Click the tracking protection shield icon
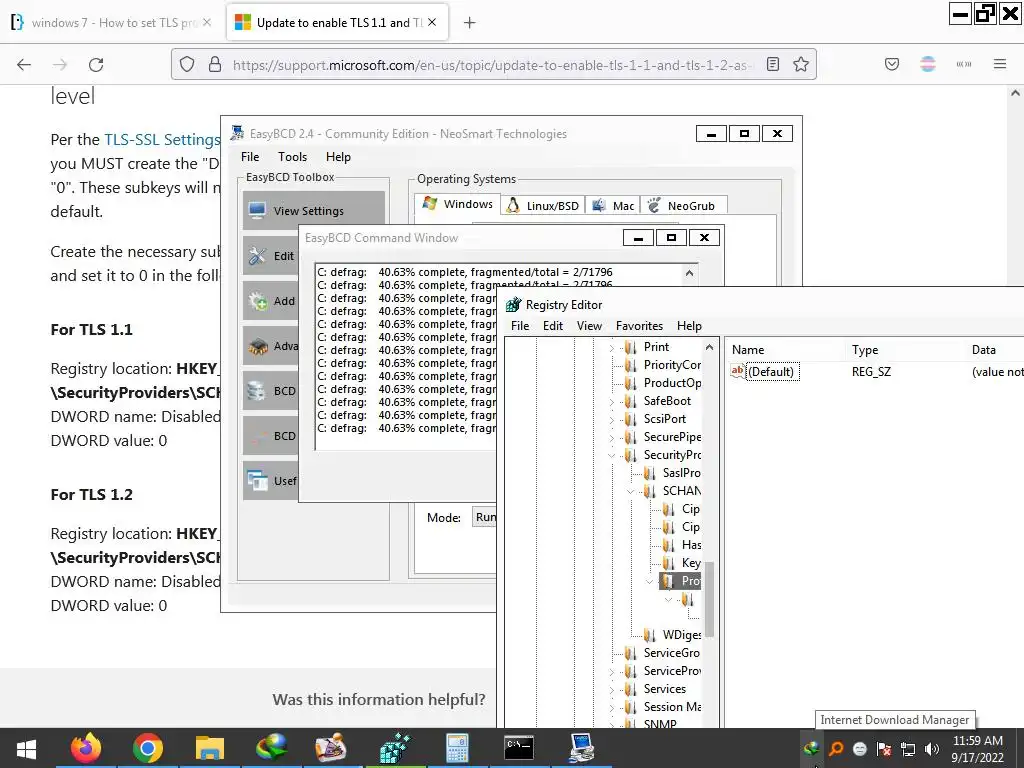The image size is (1024, 768). tap(187, 64)
